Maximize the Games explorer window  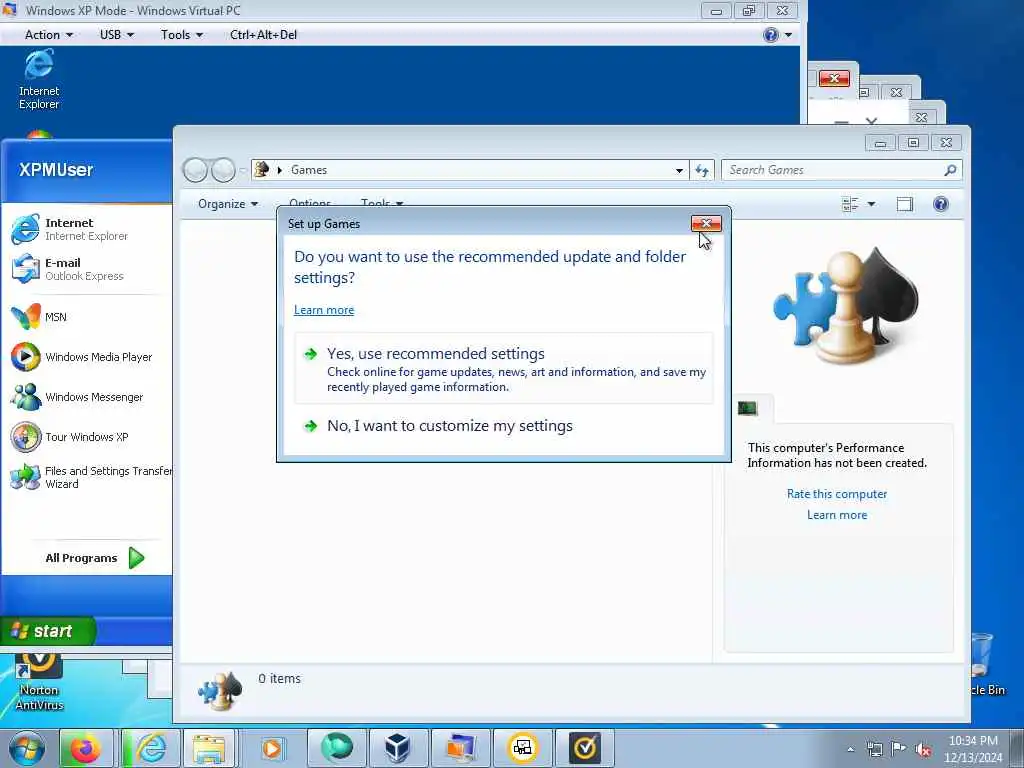coord(913,142)
